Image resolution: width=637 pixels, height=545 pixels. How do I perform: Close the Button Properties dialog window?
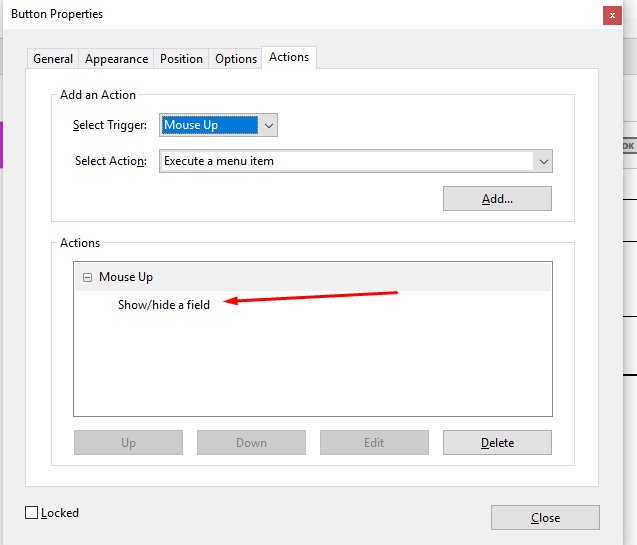tap(611, 15)
